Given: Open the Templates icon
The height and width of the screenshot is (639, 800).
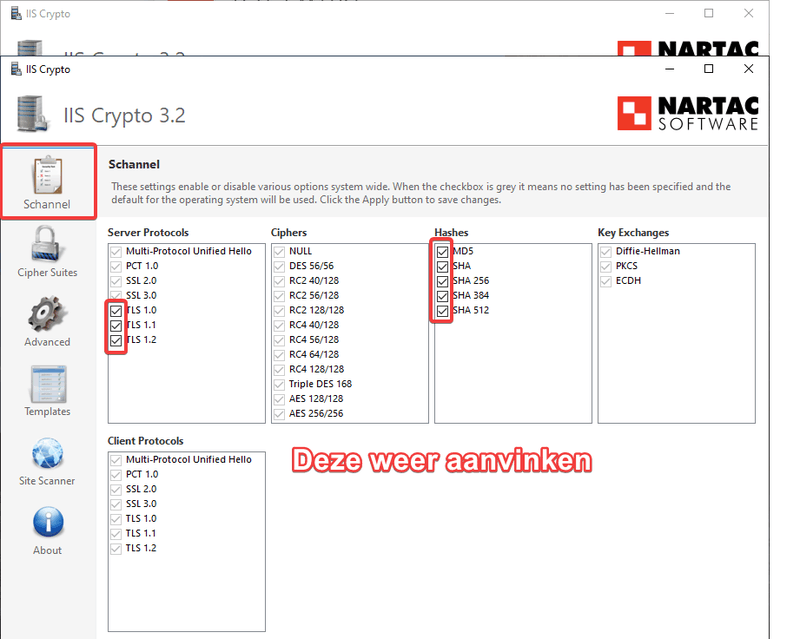Looking at the screenshot, I should click(x=48, y=384).
